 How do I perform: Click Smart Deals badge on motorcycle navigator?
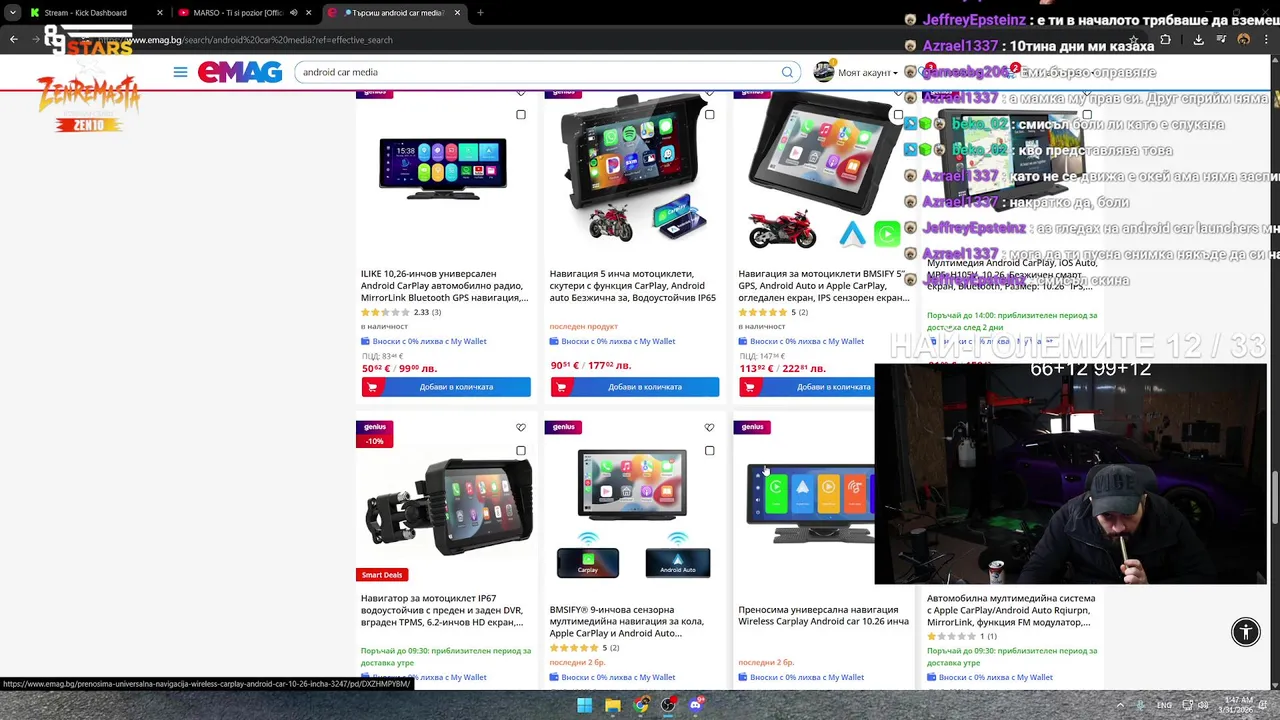[x=382, y=575]
